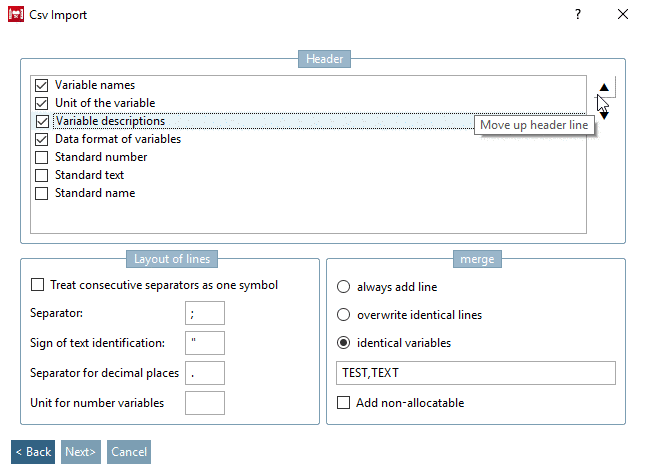Choose overwrite identical lines option

[x=344, y=314]
